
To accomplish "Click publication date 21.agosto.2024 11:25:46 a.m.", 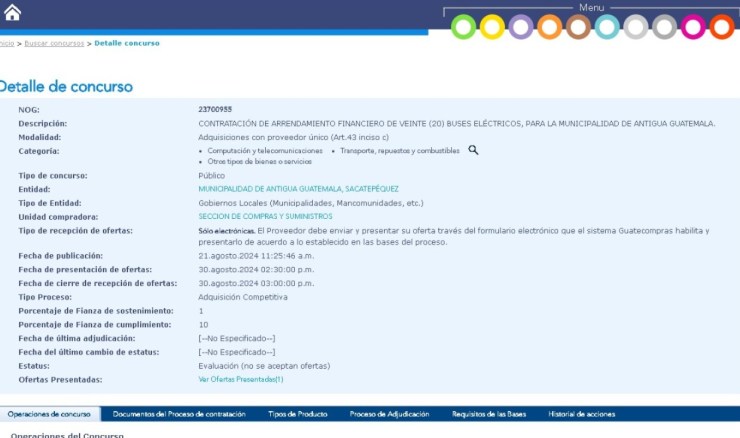I will tap(256, 256).
